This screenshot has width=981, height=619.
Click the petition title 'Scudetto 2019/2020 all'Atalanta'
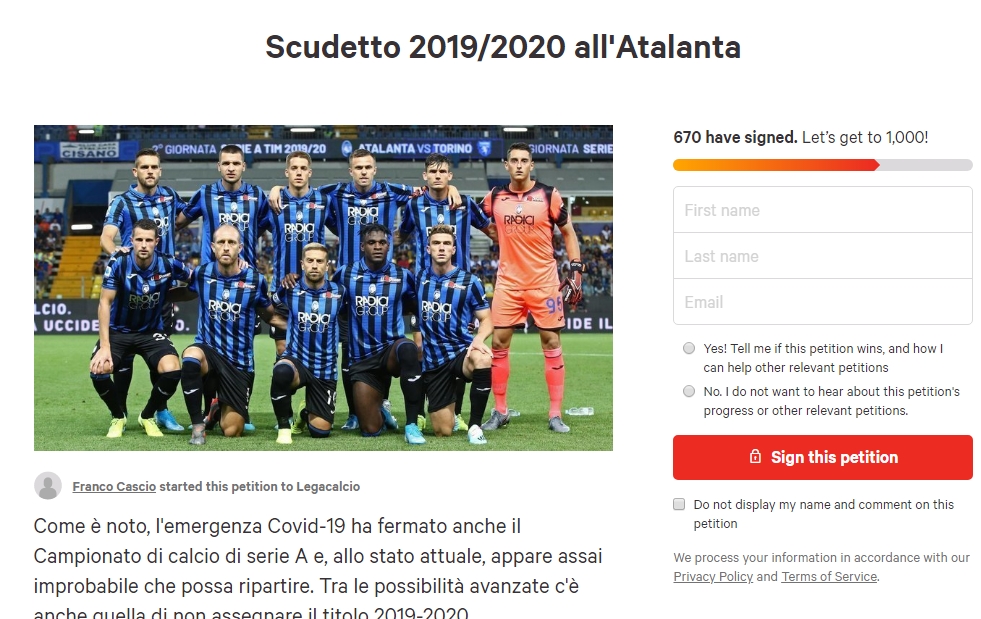tap(503, 47)
